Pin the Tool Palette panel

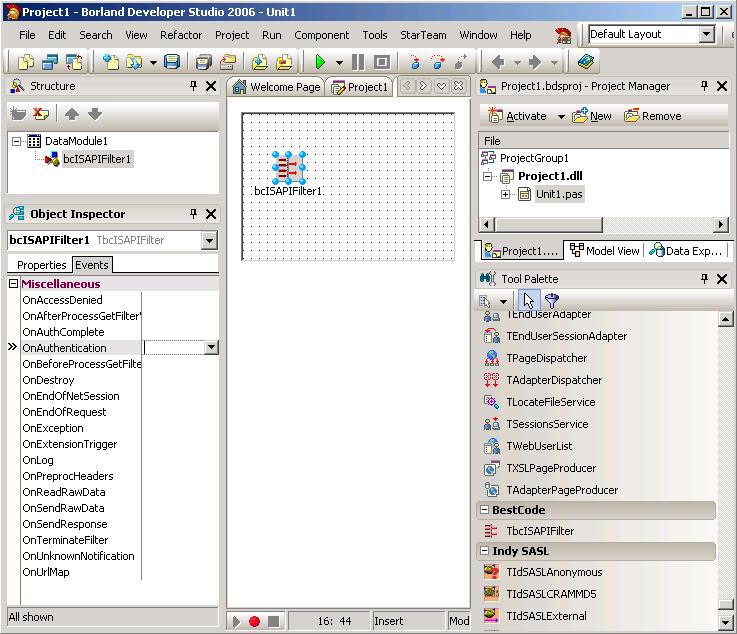[x=704, y=279]
